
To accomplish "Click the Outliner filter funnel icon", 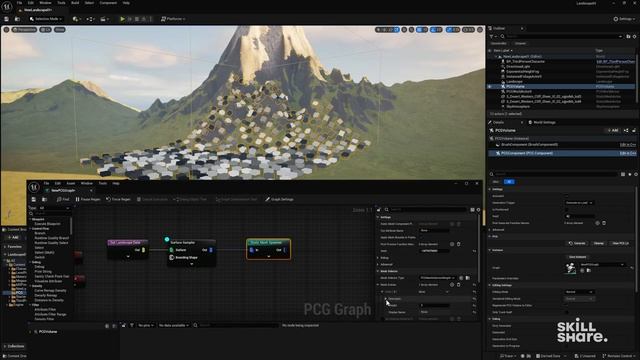I will pyautogui.click(x=492, y=36).
